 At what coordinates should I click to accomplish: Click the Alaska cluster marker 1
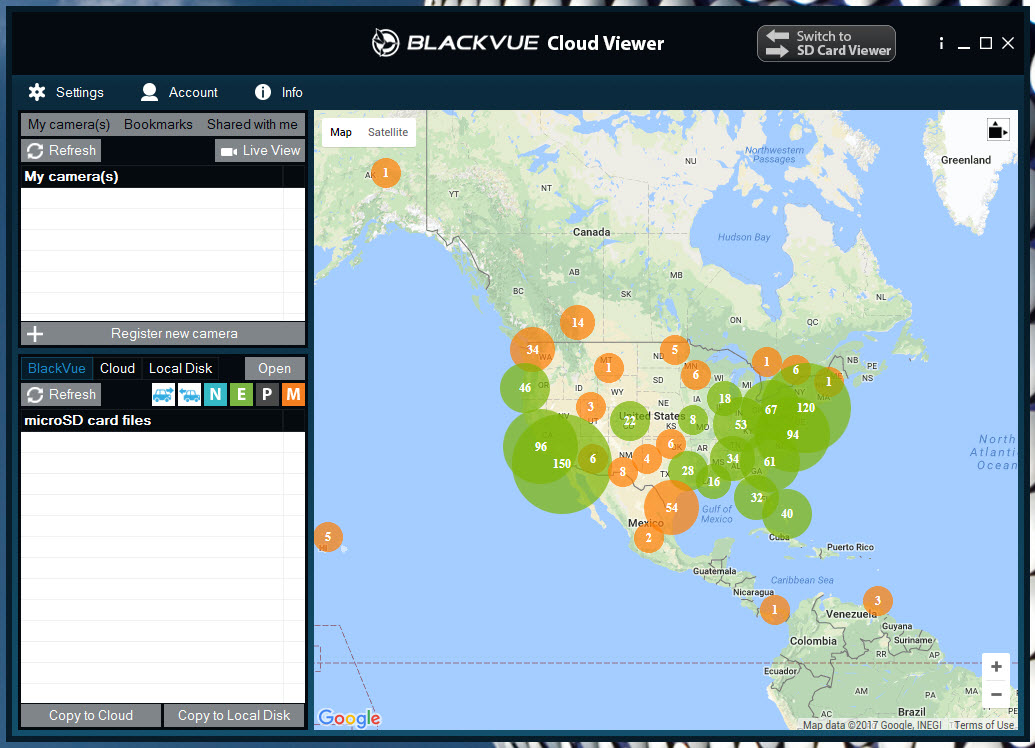pyautogui.click(x=385, y=173)
